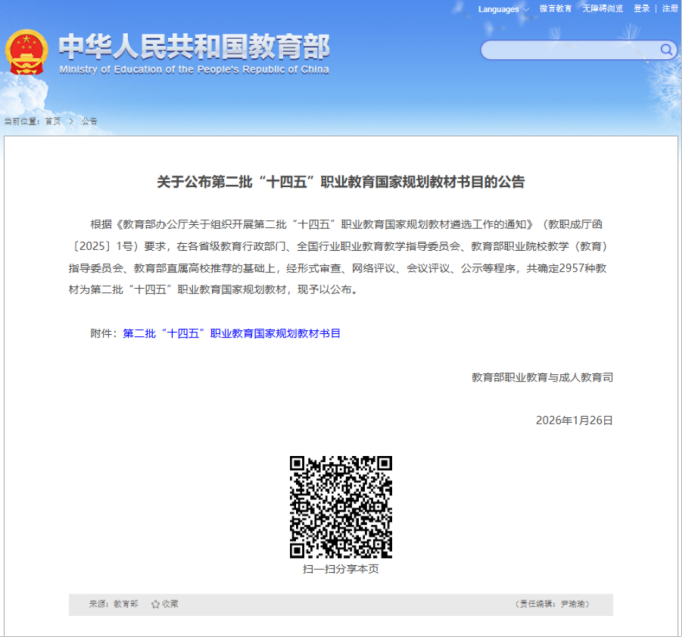Open the 无障碍浏览 link

point(602,9)
